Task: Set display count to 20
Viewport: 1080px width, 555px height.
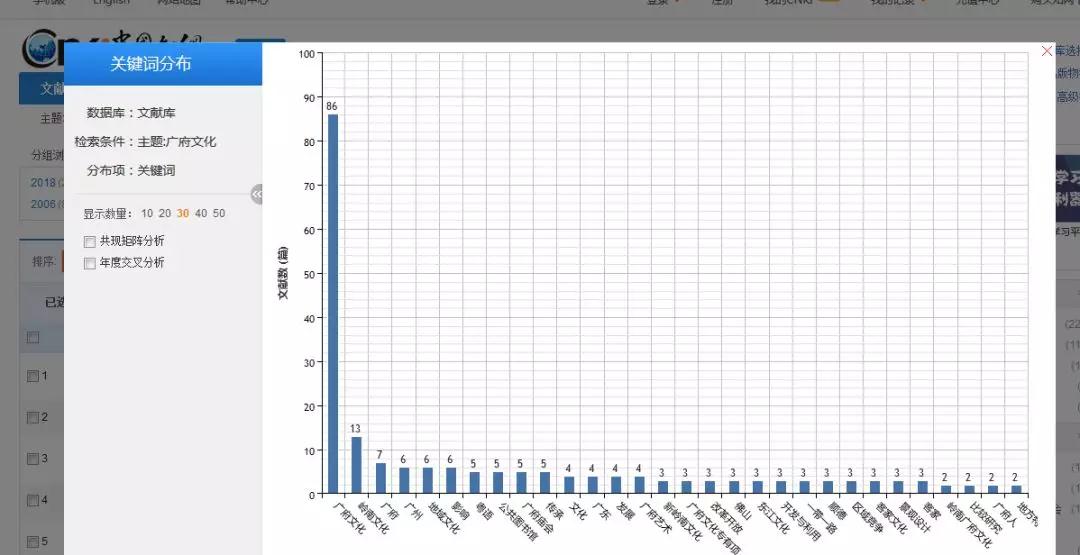Action: coord(165,213)
